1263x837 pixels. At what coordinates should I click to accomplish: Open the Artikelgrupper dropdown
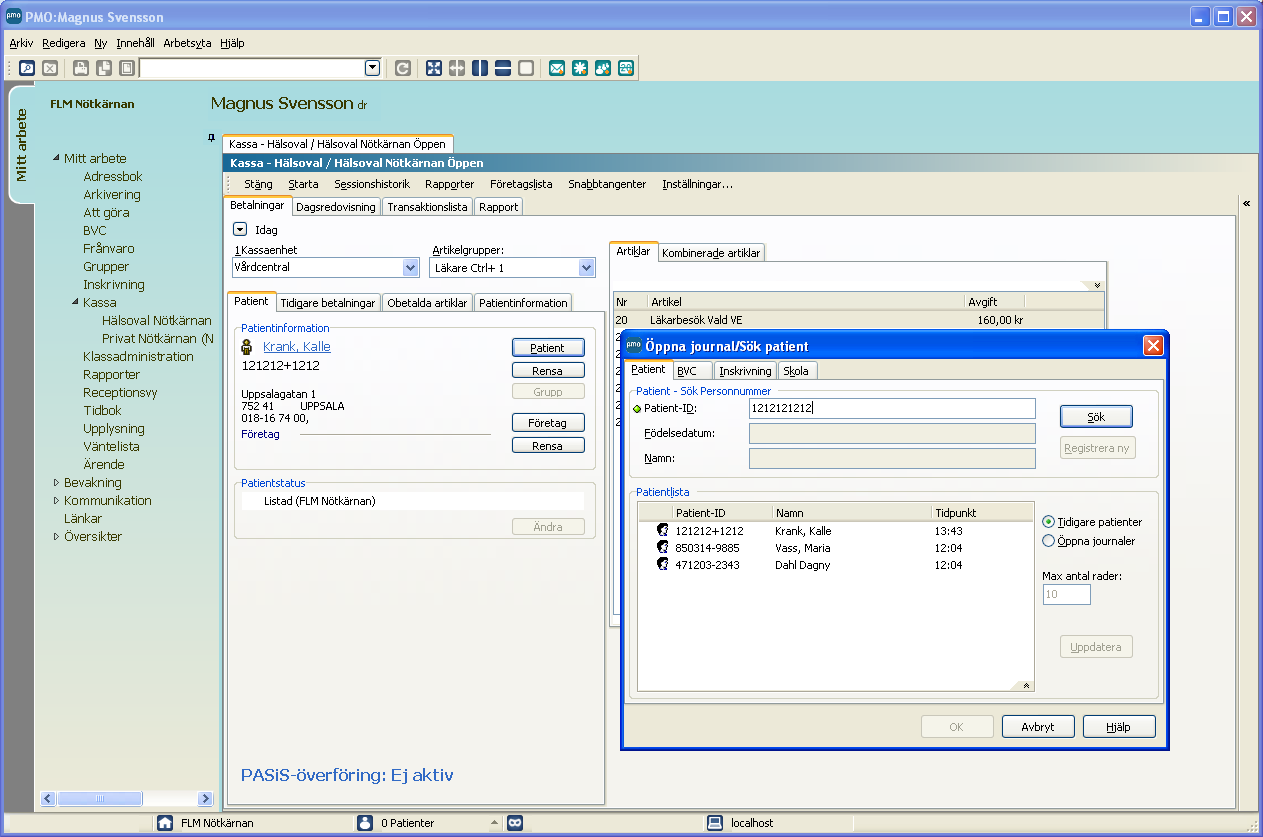(587, 268)
